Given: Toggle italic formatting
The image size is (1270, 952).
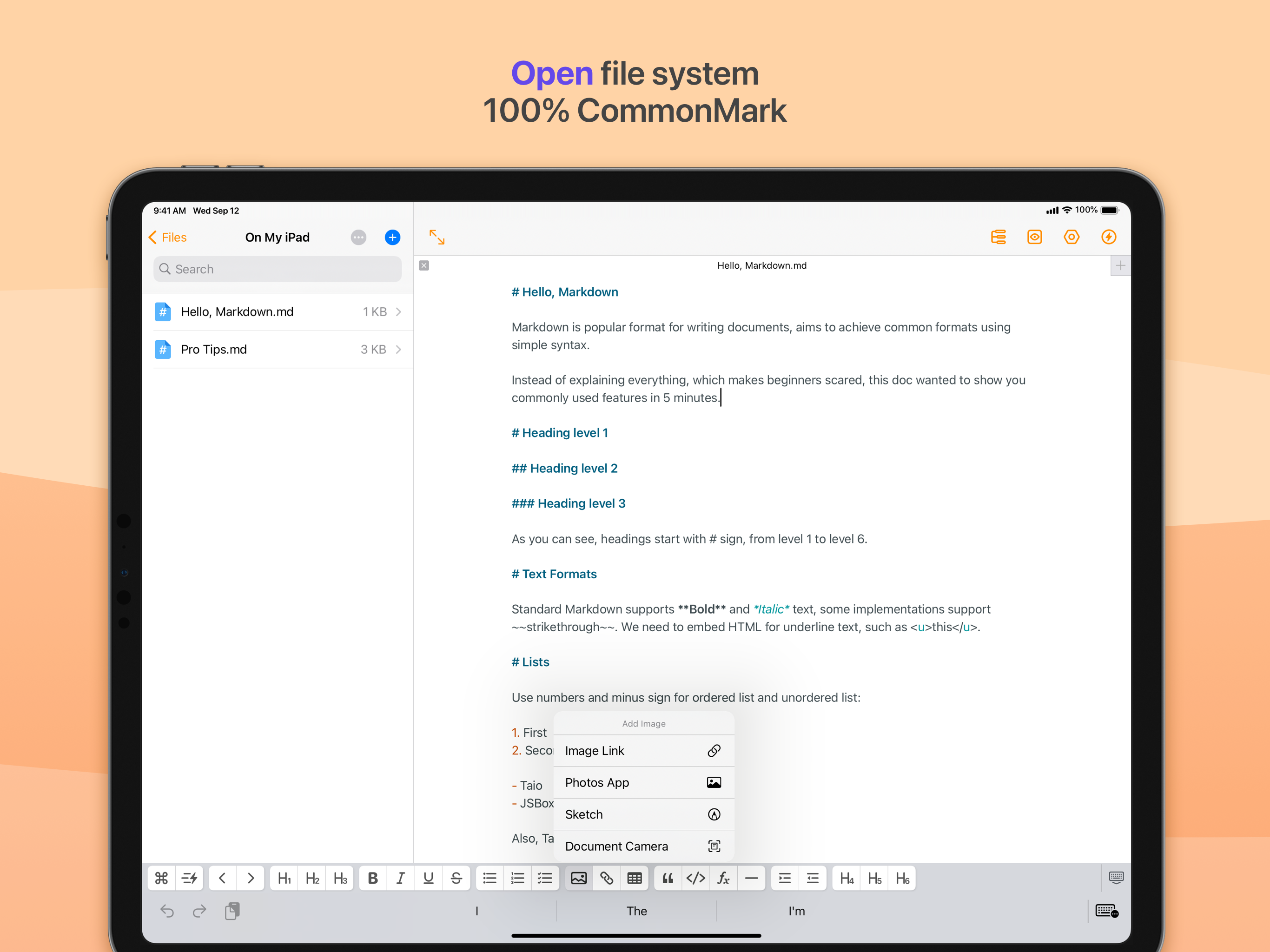Looking at the screenshot, I should point(400,878).
